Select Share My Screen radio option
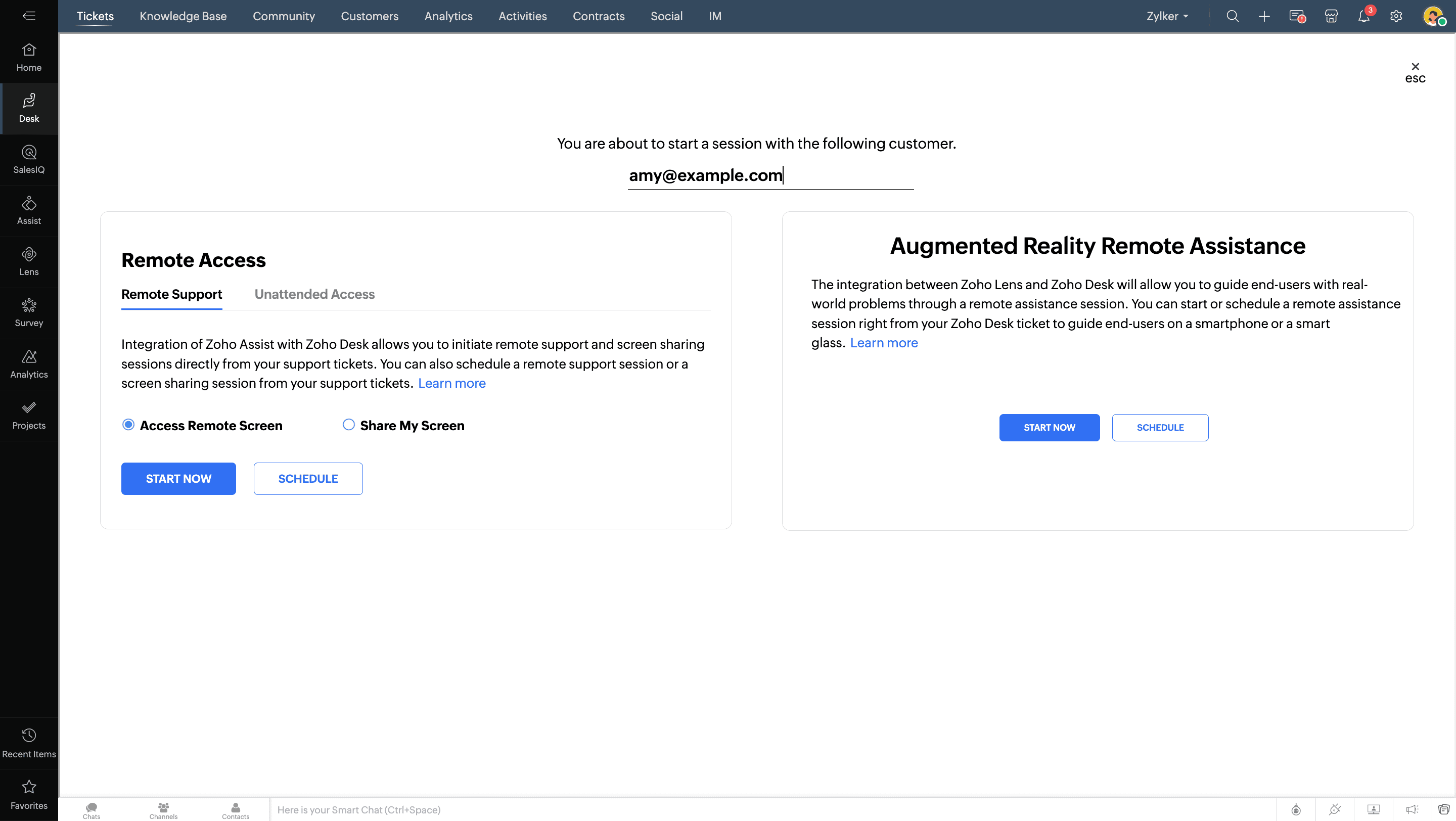 [x=348, y=424]
